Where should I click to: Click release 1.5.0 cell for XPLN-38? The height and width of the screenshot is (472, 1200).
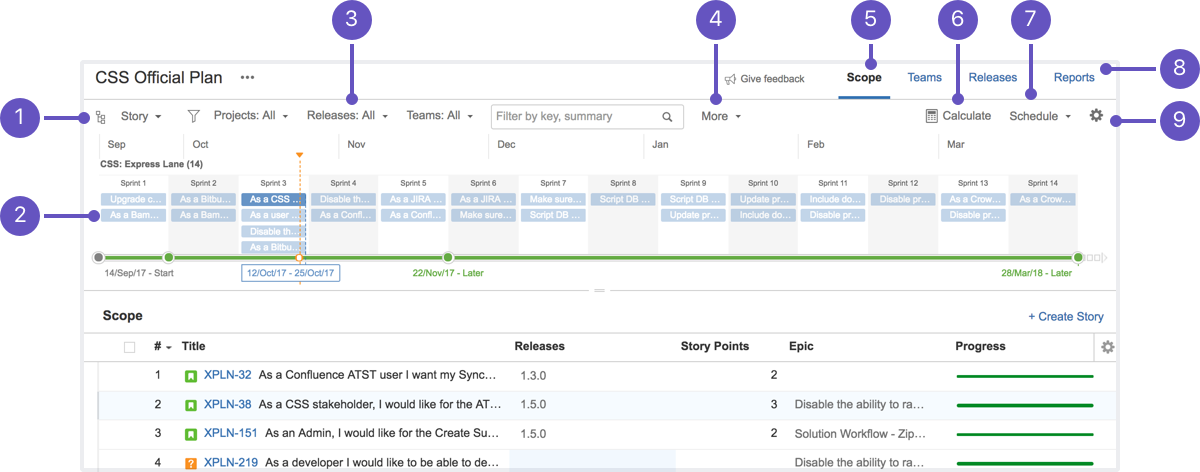pyautogui.click(x=533, y=405)
